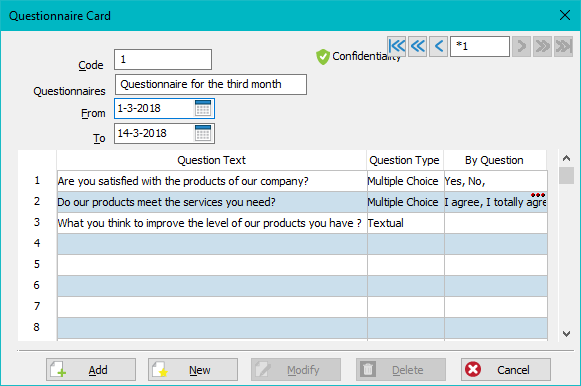Click empty Question Text cell in row 5

tap(212, 265)
